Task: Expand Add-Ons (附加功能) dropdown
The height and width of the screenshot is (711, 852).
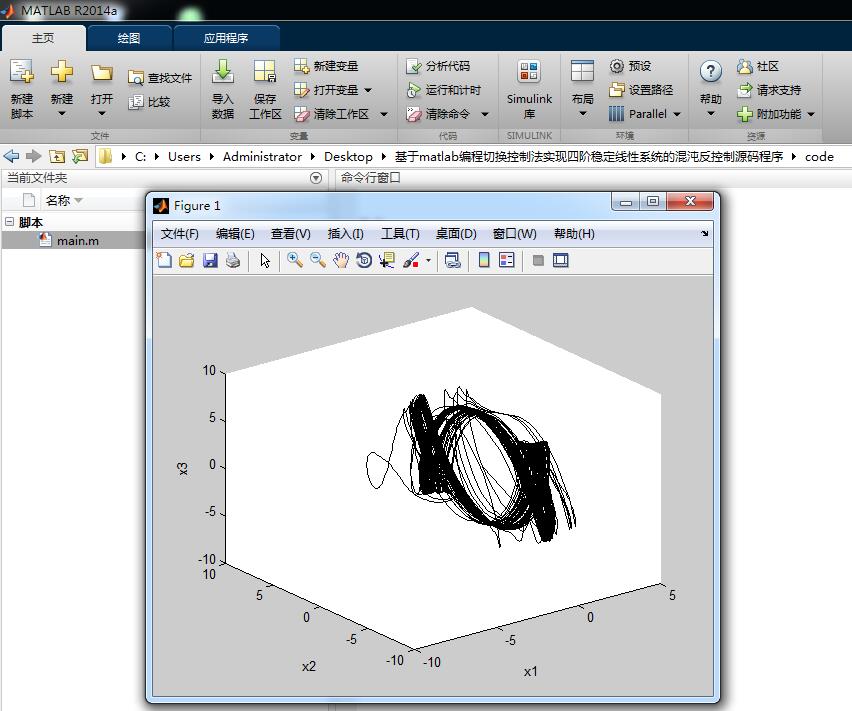Action: 811,114
